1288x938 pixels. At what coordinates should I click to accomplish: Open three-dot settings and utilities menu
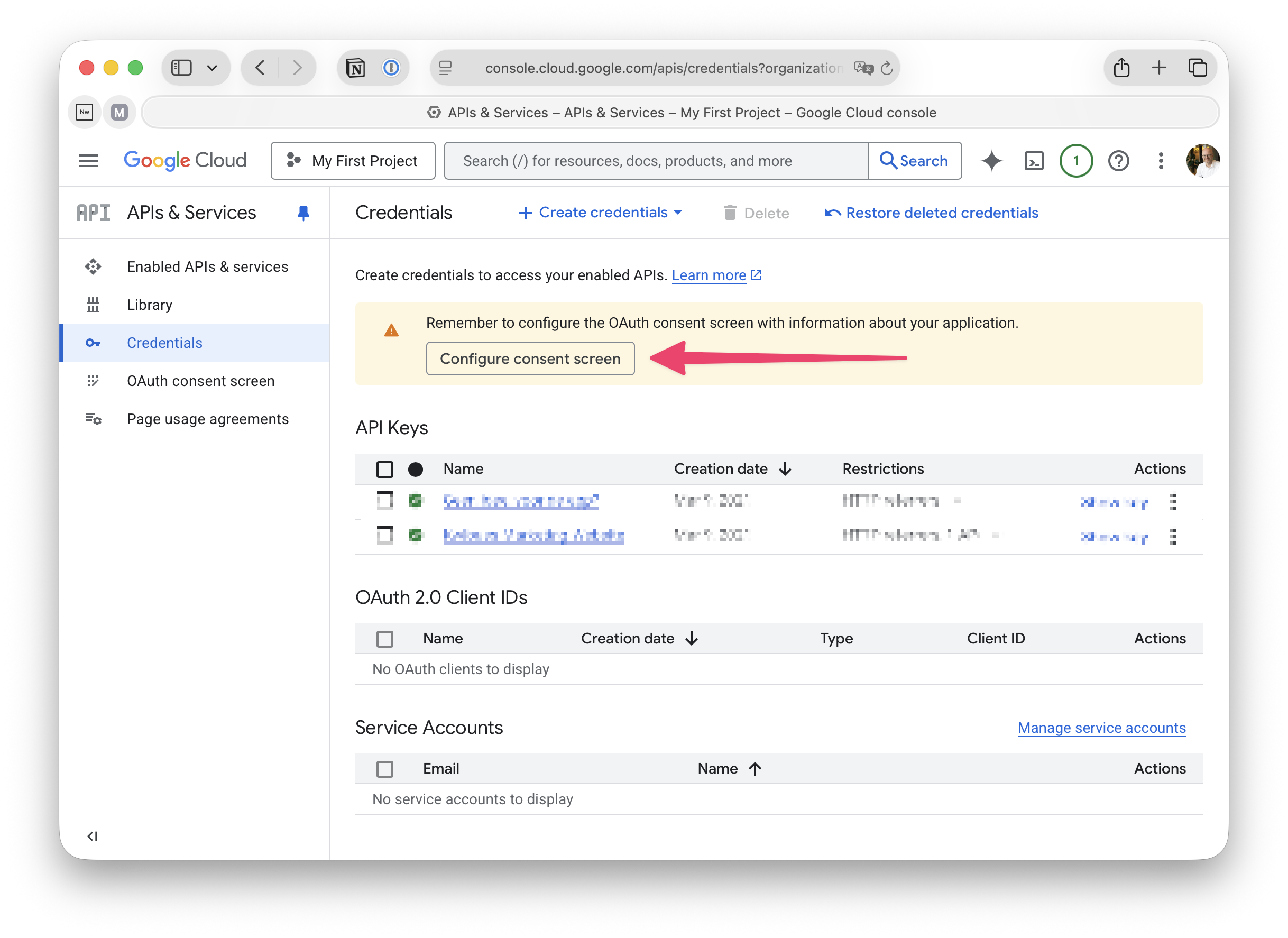pyautogui.click(x=1160, y=161)
